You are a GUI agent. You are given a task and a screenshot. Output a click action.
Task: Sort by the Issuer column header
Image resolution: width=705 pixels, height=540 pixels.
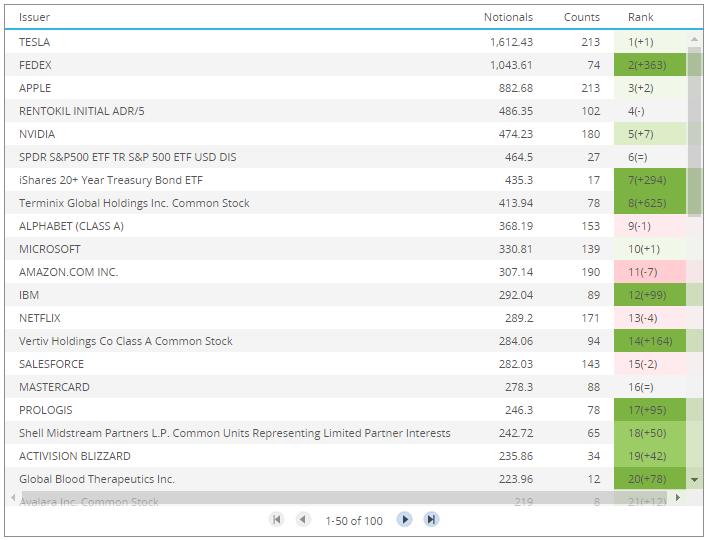click(x=34, y=17)
